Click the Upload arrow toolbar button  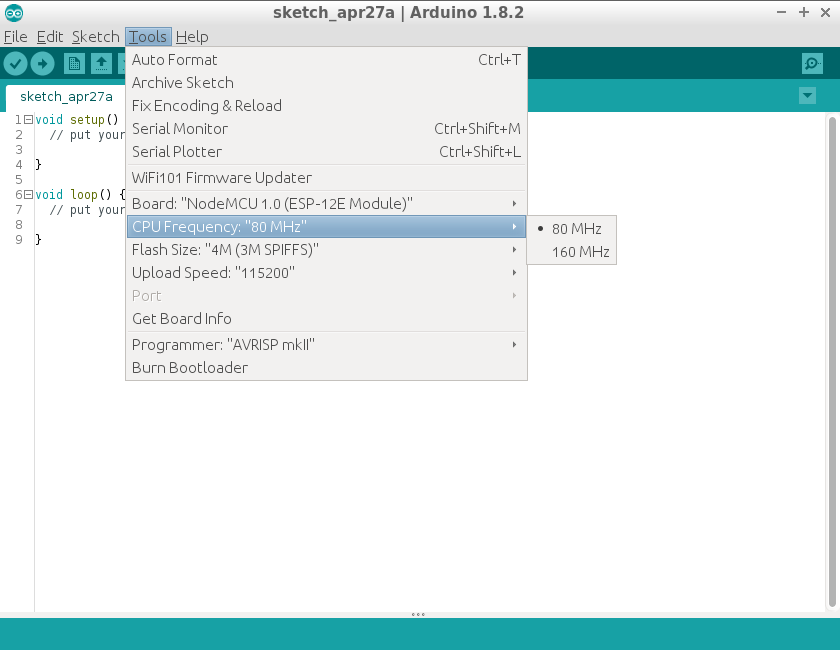point(42,64)
